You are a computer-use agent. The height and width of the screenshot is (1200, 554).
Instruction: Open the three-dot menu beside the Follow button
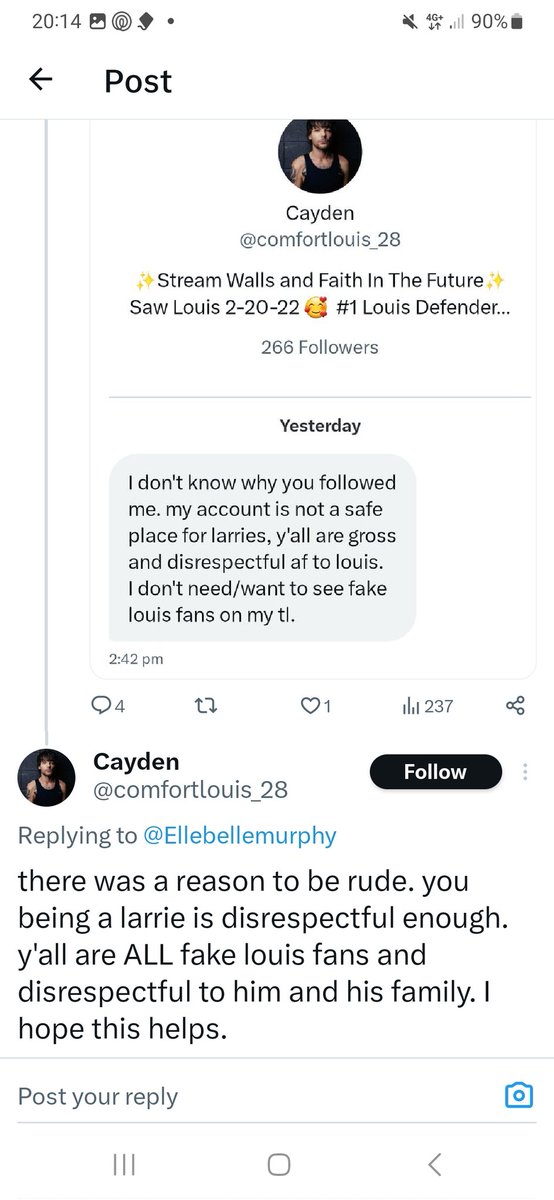coord(527,772)
